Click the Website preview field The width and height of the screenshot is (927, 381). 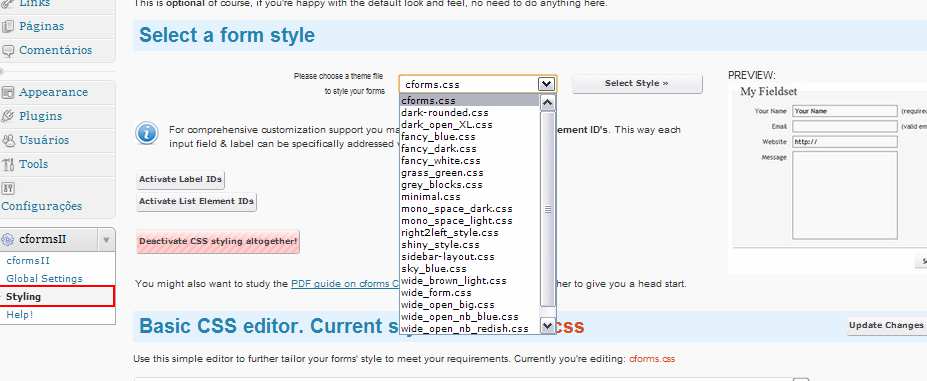pos(845,142)
